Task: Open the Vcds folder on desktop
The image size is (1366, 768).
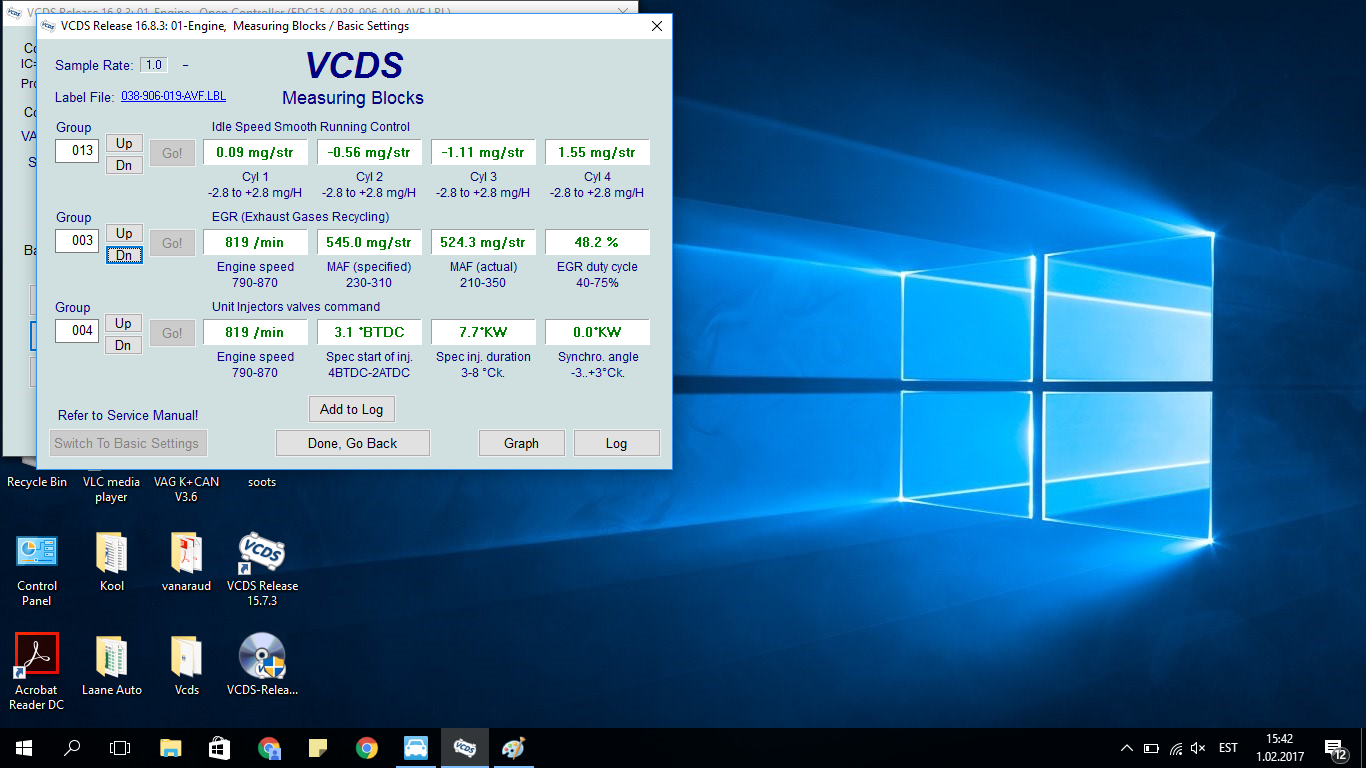Action: (187, 665)
